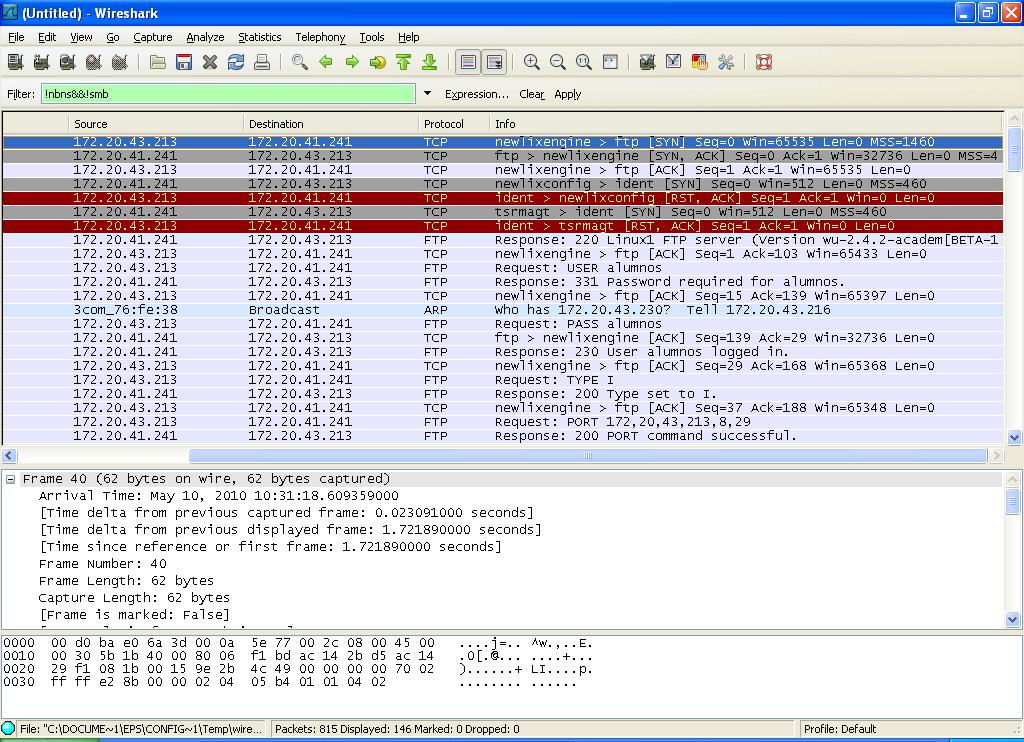This screenshot has height=742, width=1024.
Task: Open the File menu
Action: tap(16, 37)
